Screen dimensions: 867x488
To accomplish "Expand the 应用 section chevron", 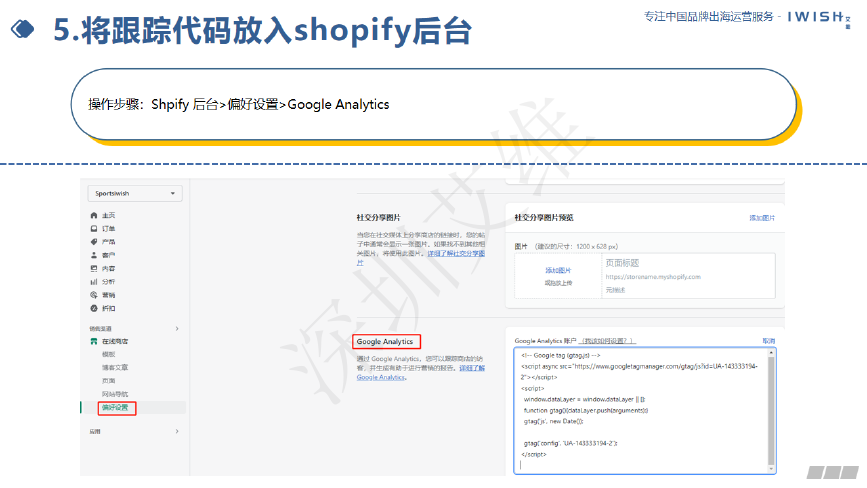I will tap(177, 432).
